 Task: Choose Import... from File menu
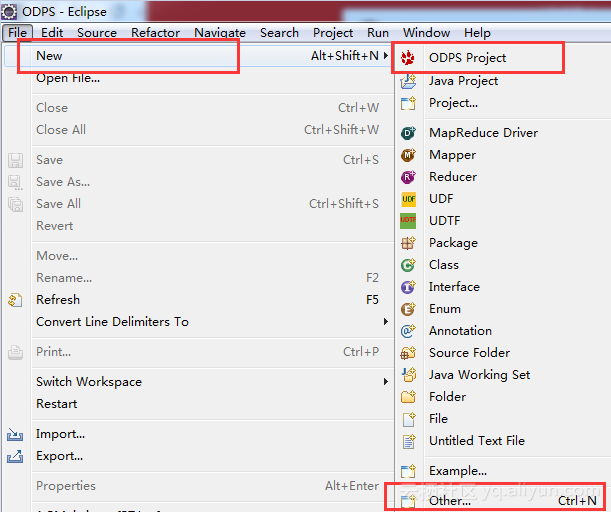tap(60, 434)
